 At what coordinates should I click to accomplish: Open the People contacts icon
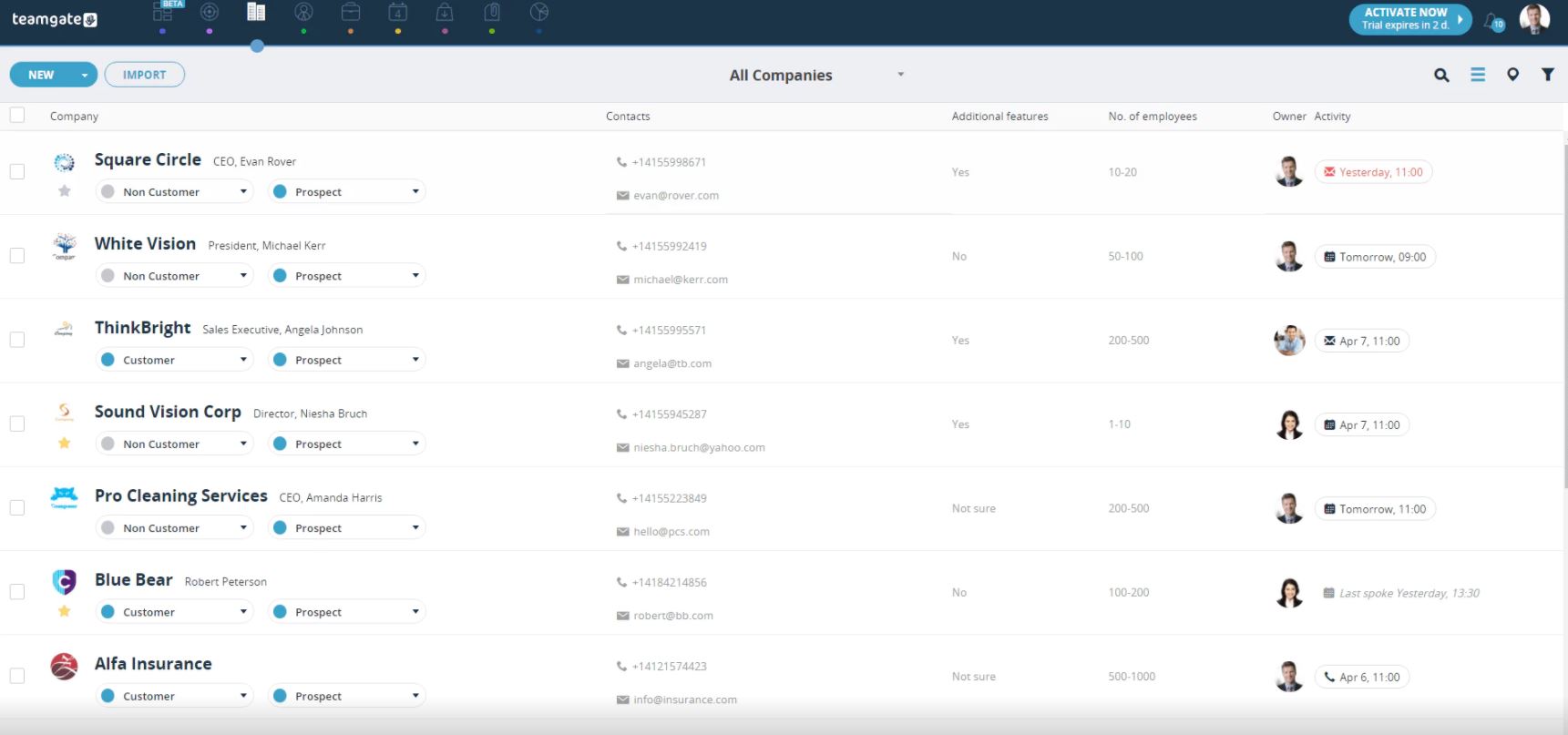pos(303,12)
